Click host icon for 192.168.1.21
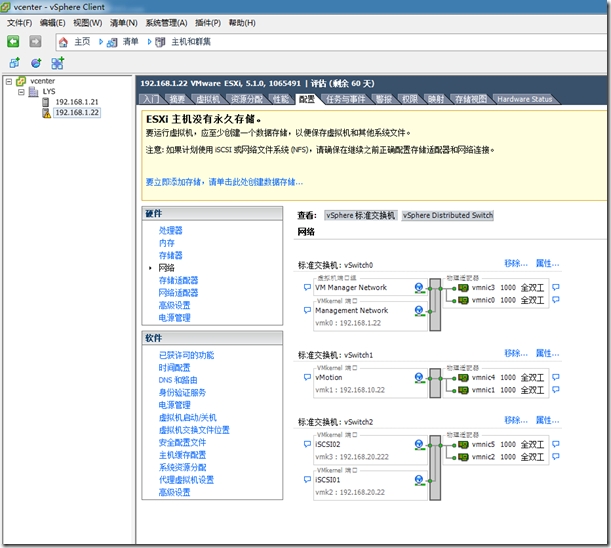 (46, 102)
